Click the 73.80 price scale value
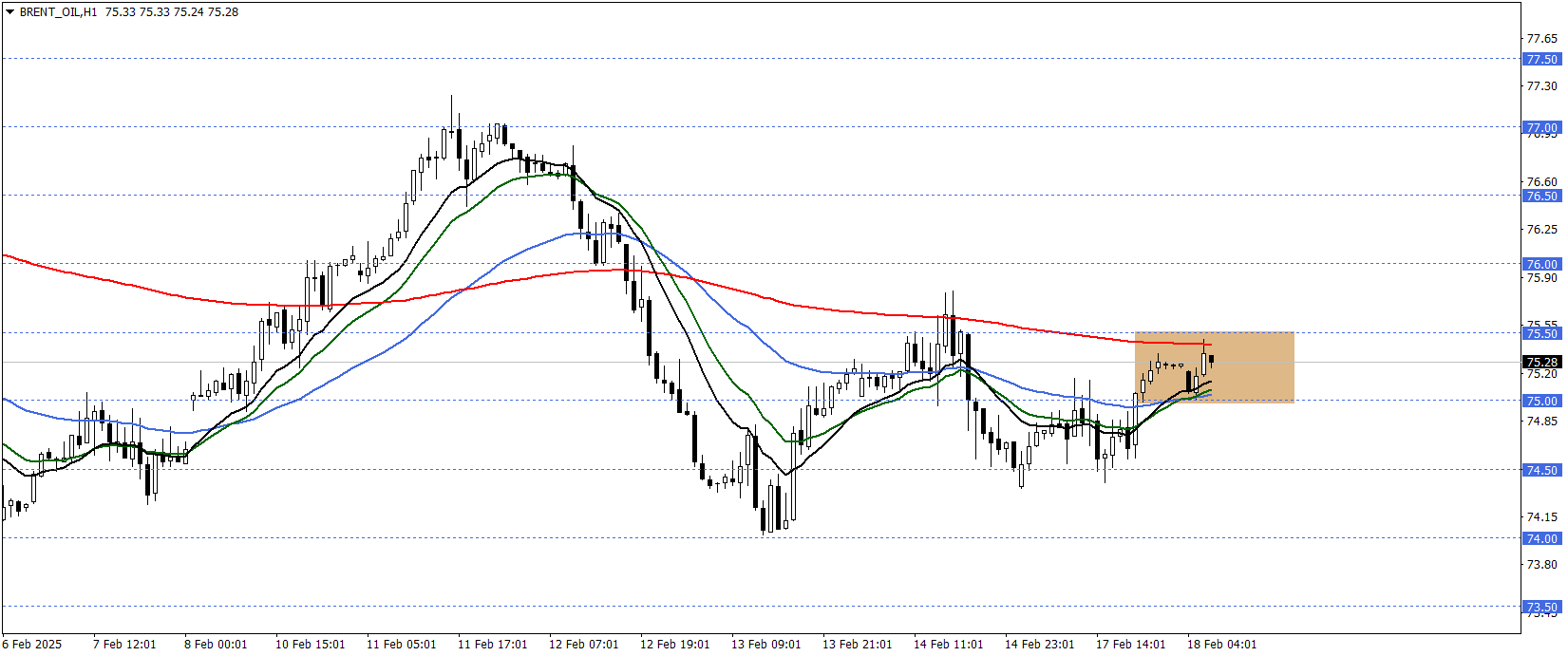 (1541, 564)
